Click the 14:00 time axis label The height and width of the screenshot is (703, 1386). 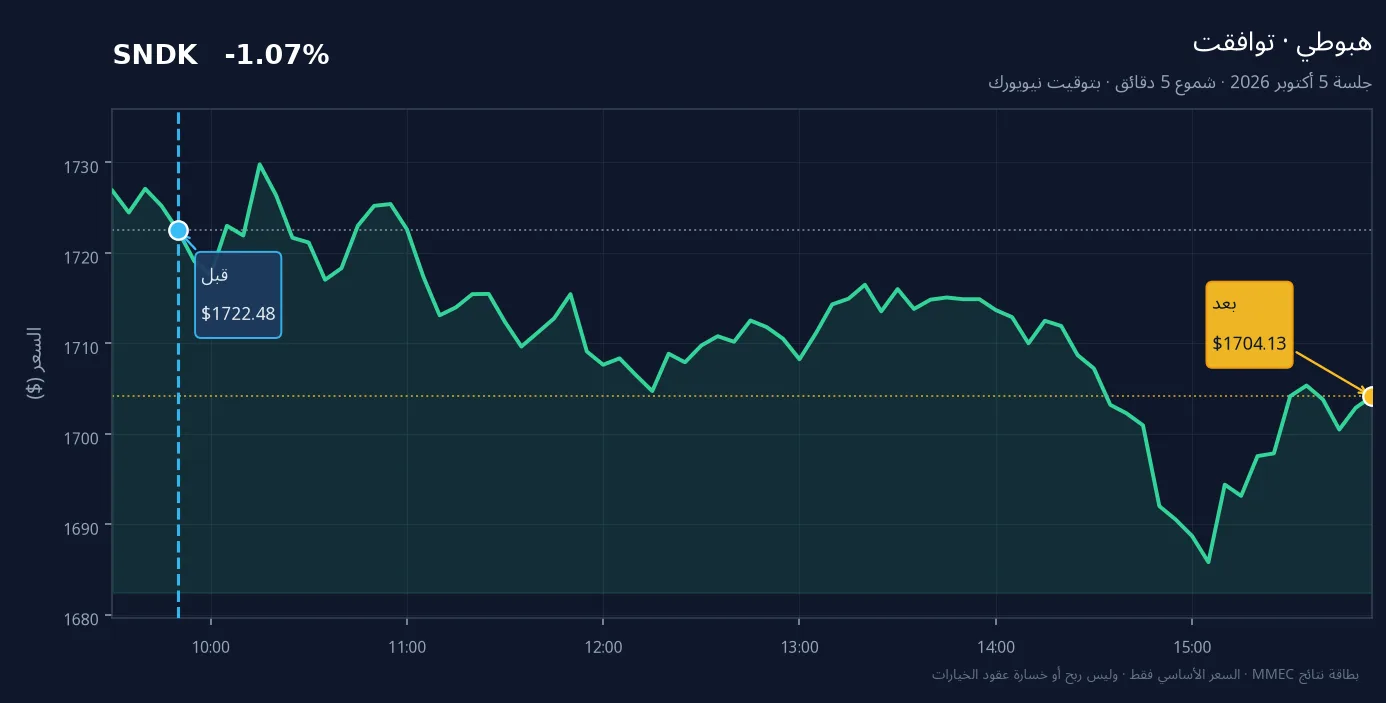click(996, 647)
